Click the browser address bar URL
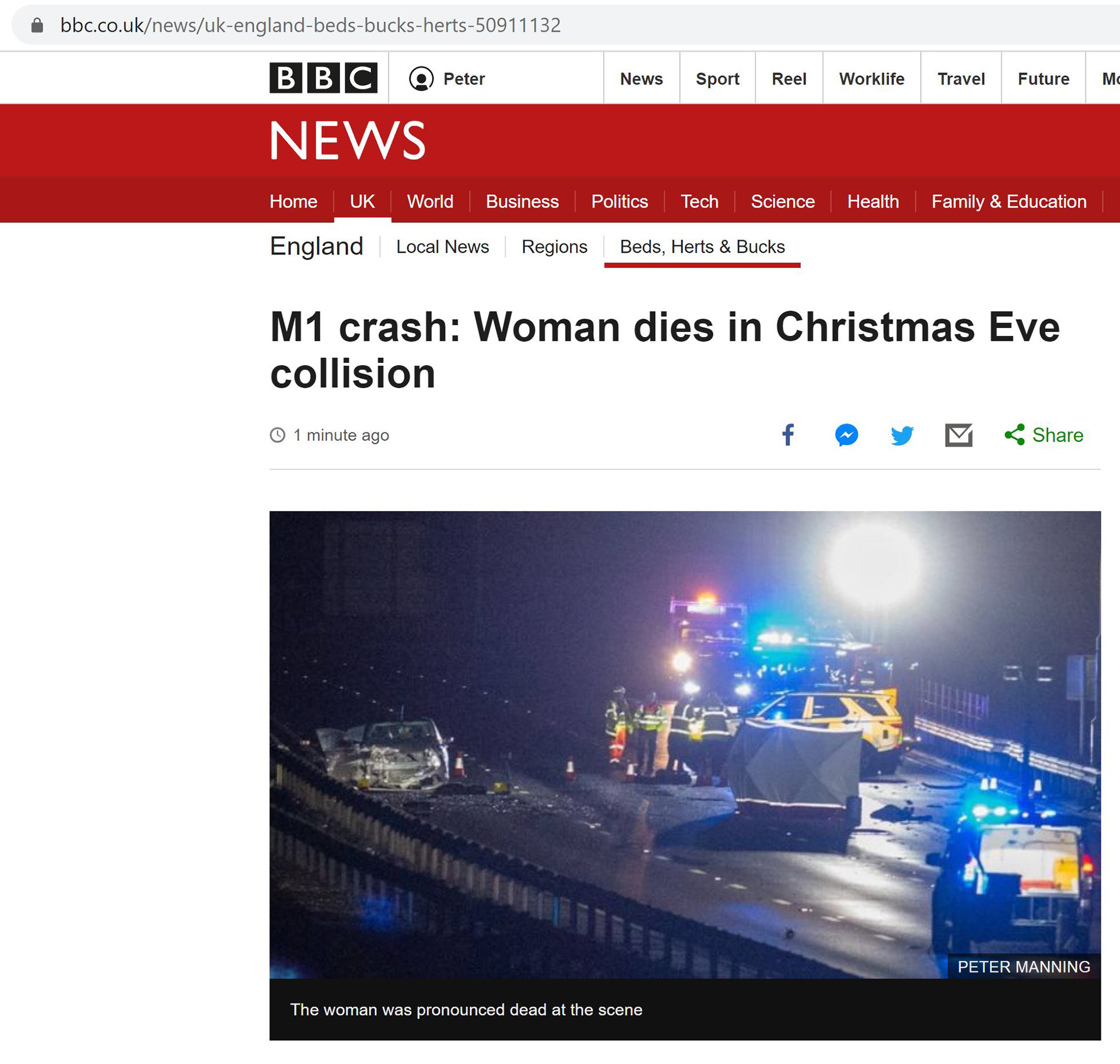 coord(310,25)
